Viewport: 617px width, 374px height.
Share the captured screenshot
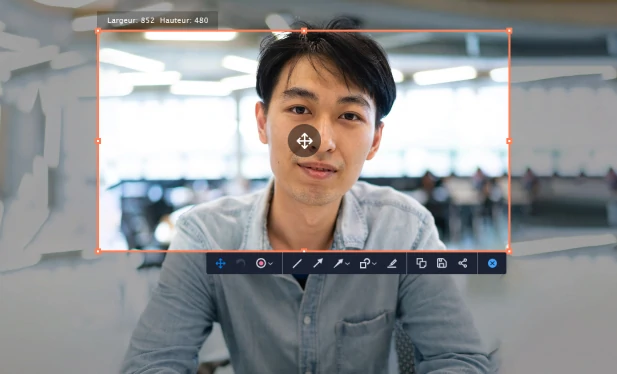(463, 263)
